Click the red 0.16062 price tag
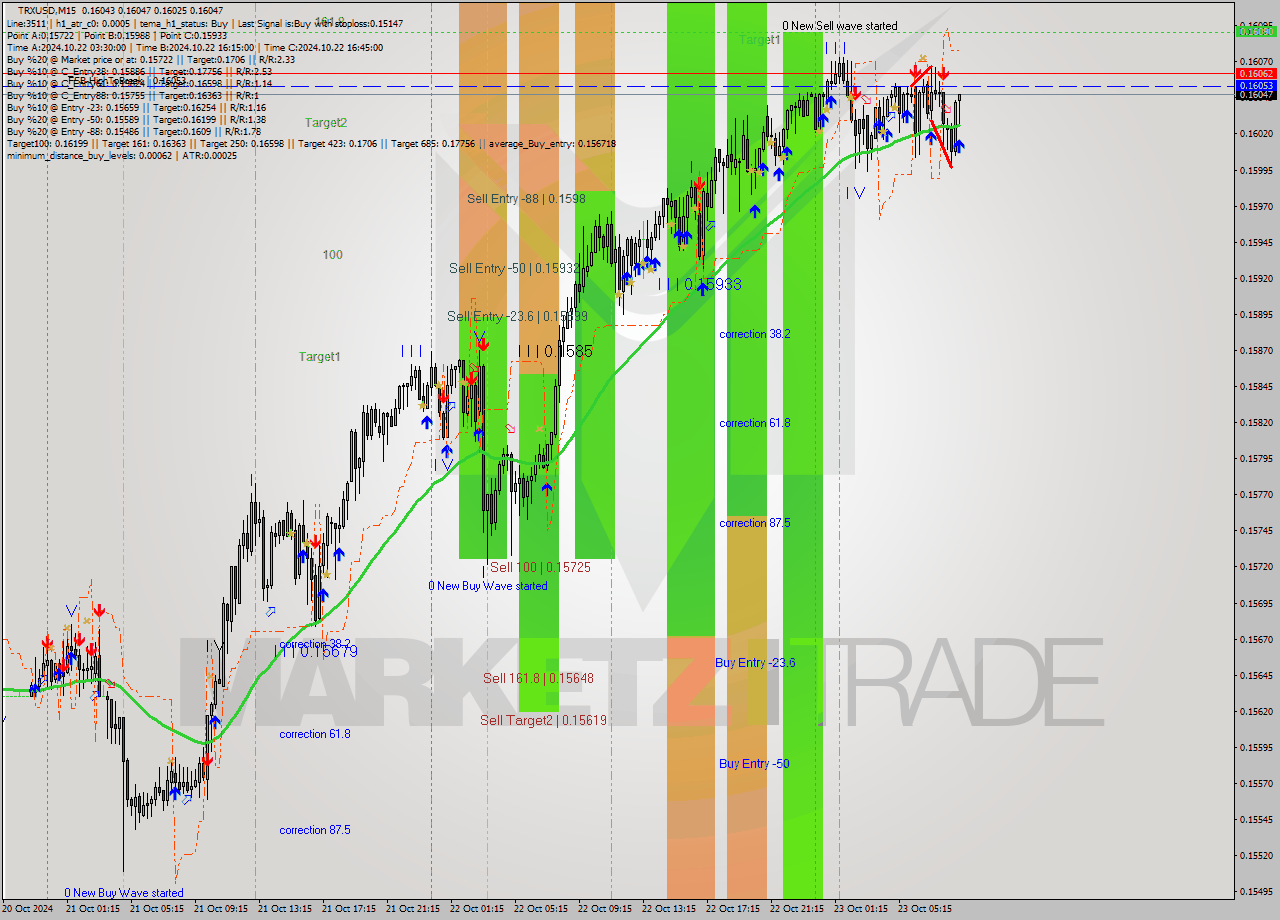Viewport: 1280px width, 920px height. tap(1255, 74)
